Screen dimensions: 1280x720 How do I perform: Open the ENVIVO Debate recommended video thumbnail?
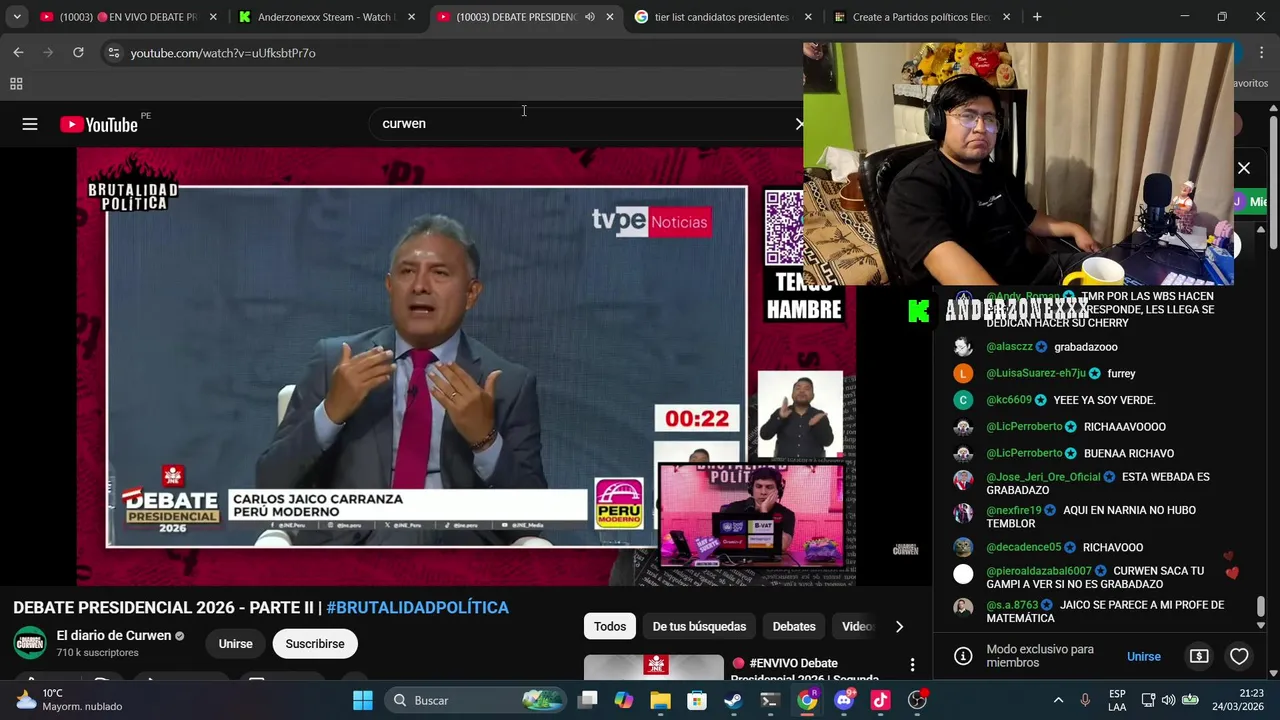[x=654, y=667]
